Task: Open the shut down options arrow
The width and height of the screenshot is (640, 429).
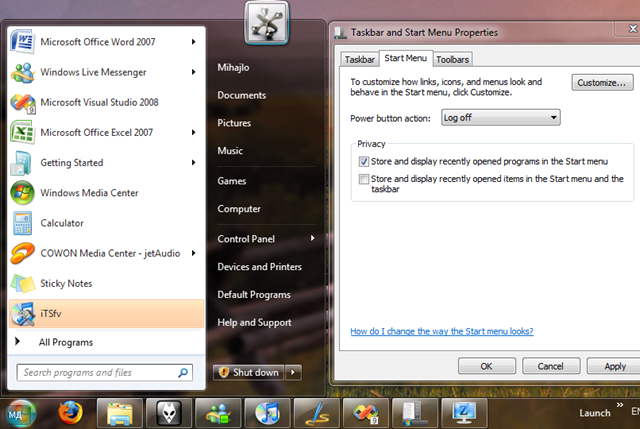Action: 293,372
